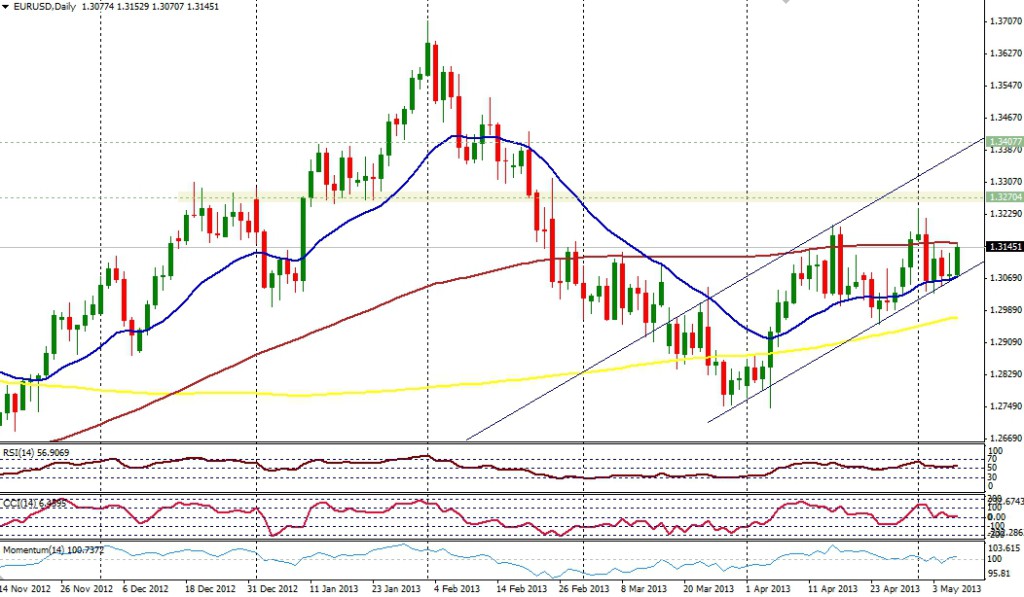This screenshot has width=1024, height=597.
Task: Click the 1.31451 current price tag
Action: (x=1002, y=246)
